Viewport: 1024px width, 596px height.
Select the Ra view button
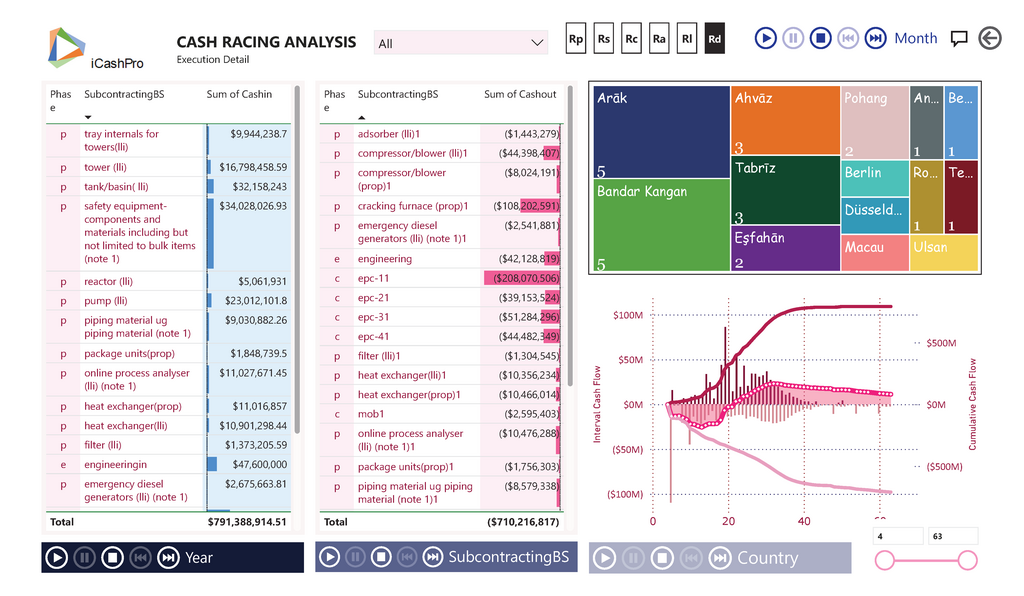click(659, 38)
